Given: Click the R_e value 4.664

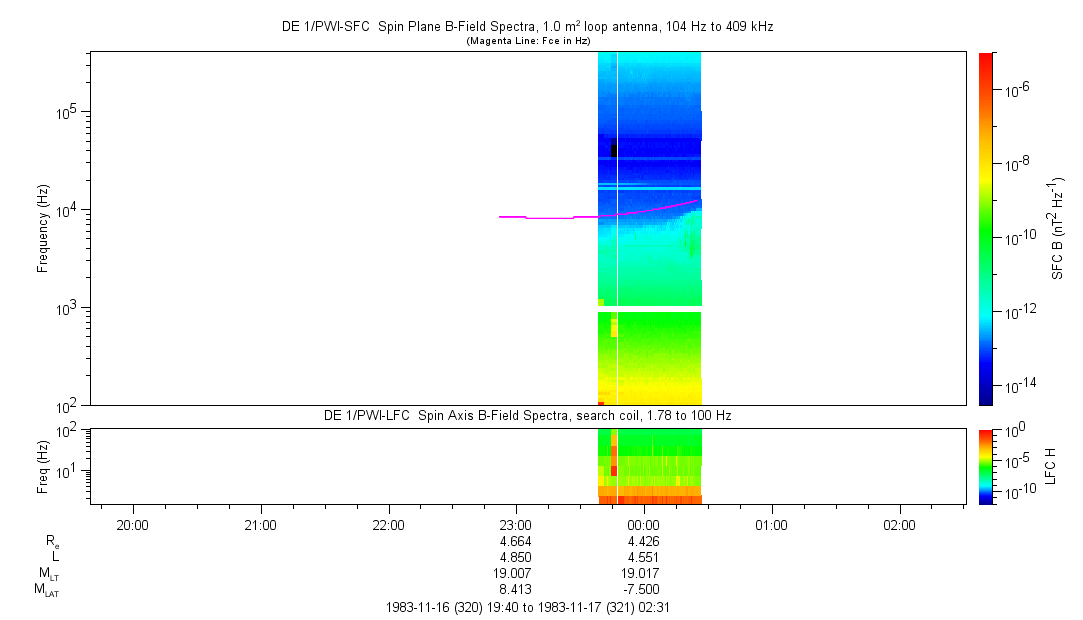Looking at the screenshot, I should pyautogui.click(x=515, y=541).
